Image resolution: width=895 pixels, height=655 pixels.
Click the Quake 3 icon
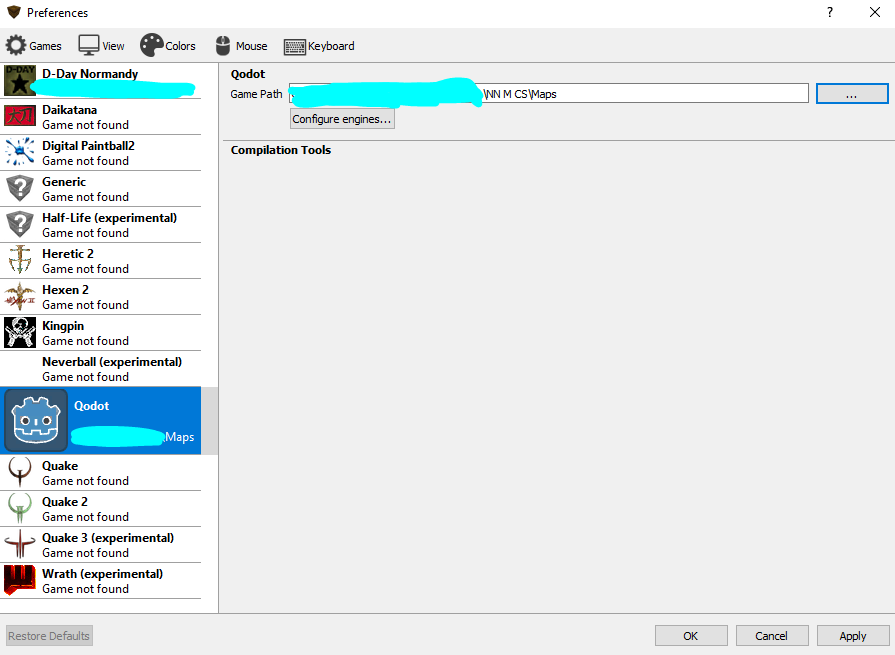[x=20, y=544]
